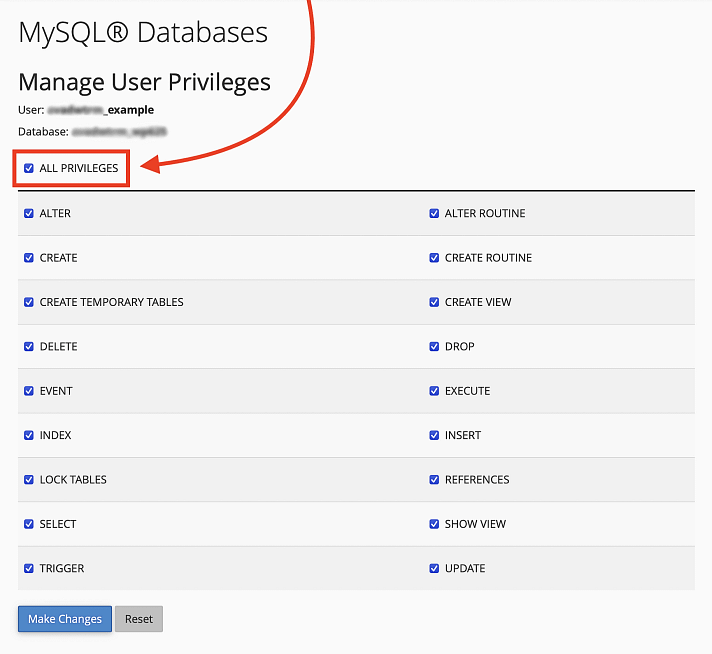Toggle CREATE TEMPORARY TABLES checkbox
The width and height of the screenshot is (712, 654).
(29, 302)
